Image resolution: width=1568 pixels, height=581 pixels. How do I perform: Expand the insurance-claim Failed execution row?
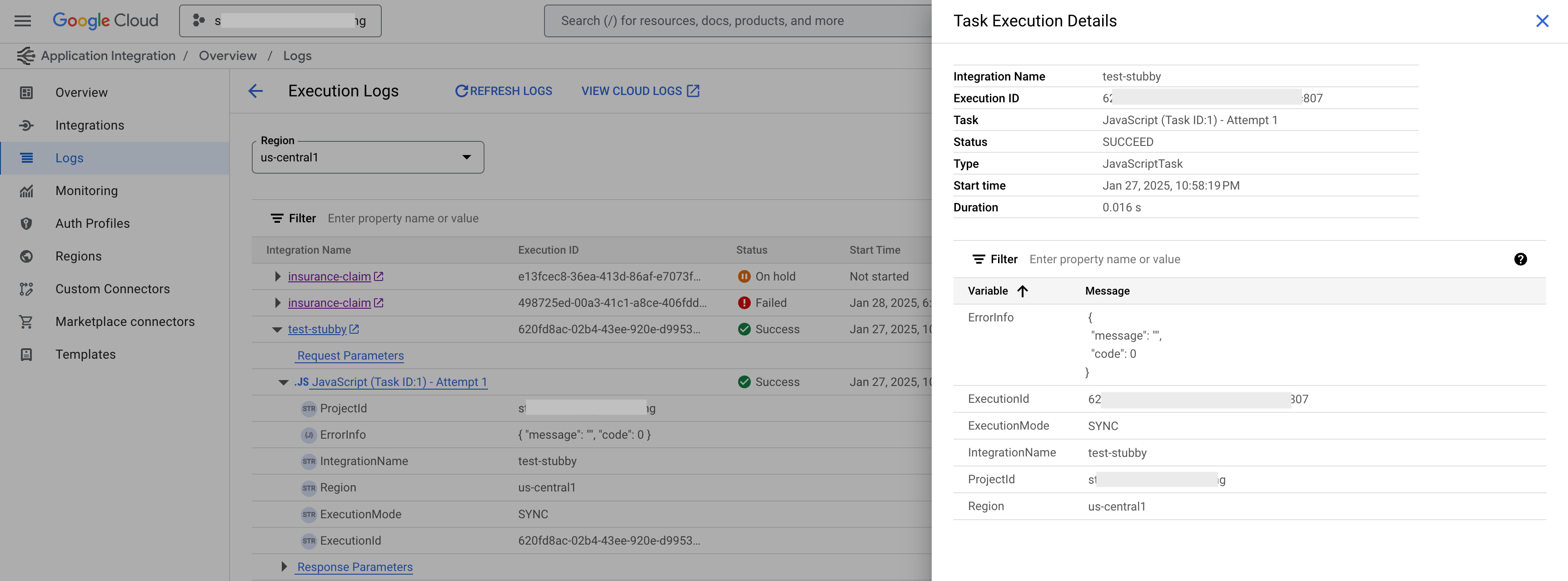point(275,302)
